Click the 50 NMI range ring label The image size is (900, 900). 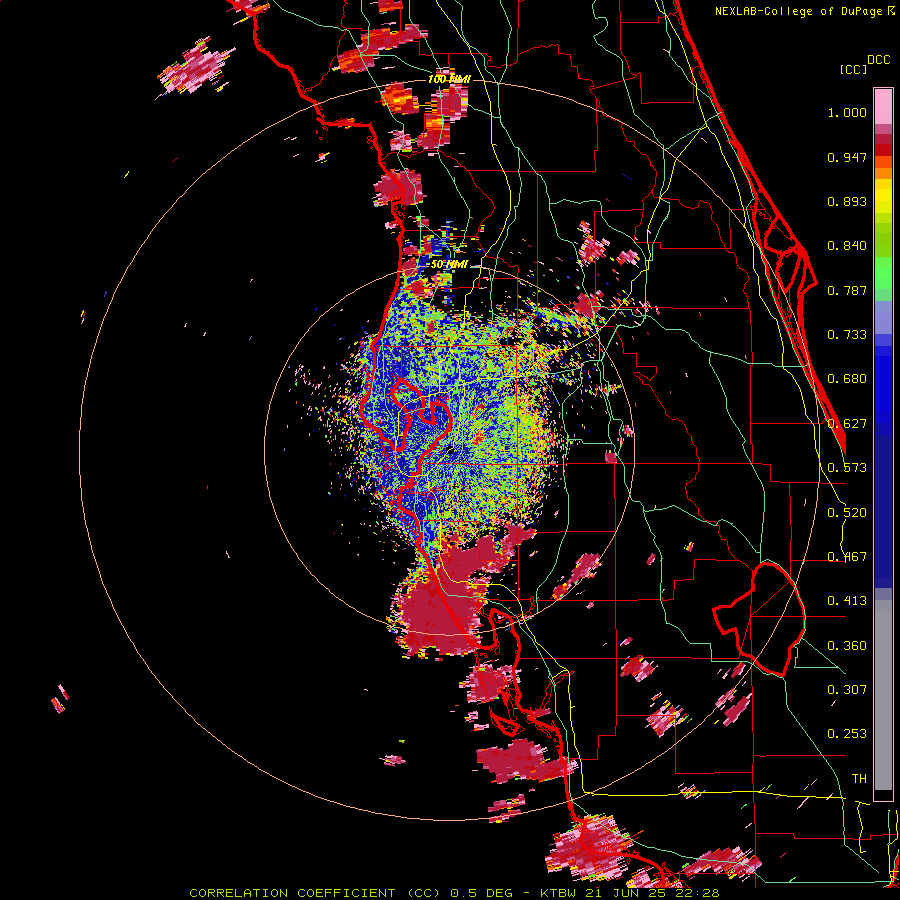(x=449, y=265)
